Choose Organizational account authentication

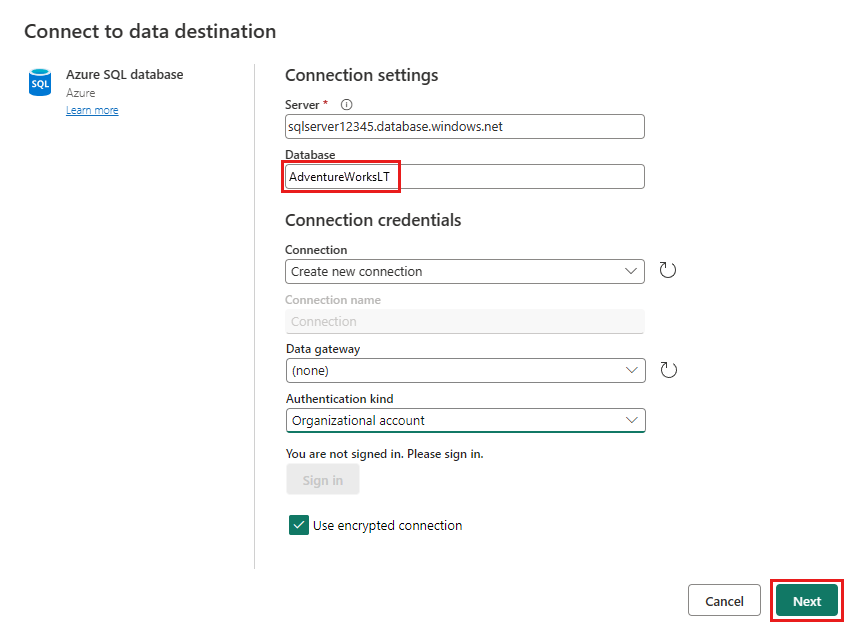point(465,420)
